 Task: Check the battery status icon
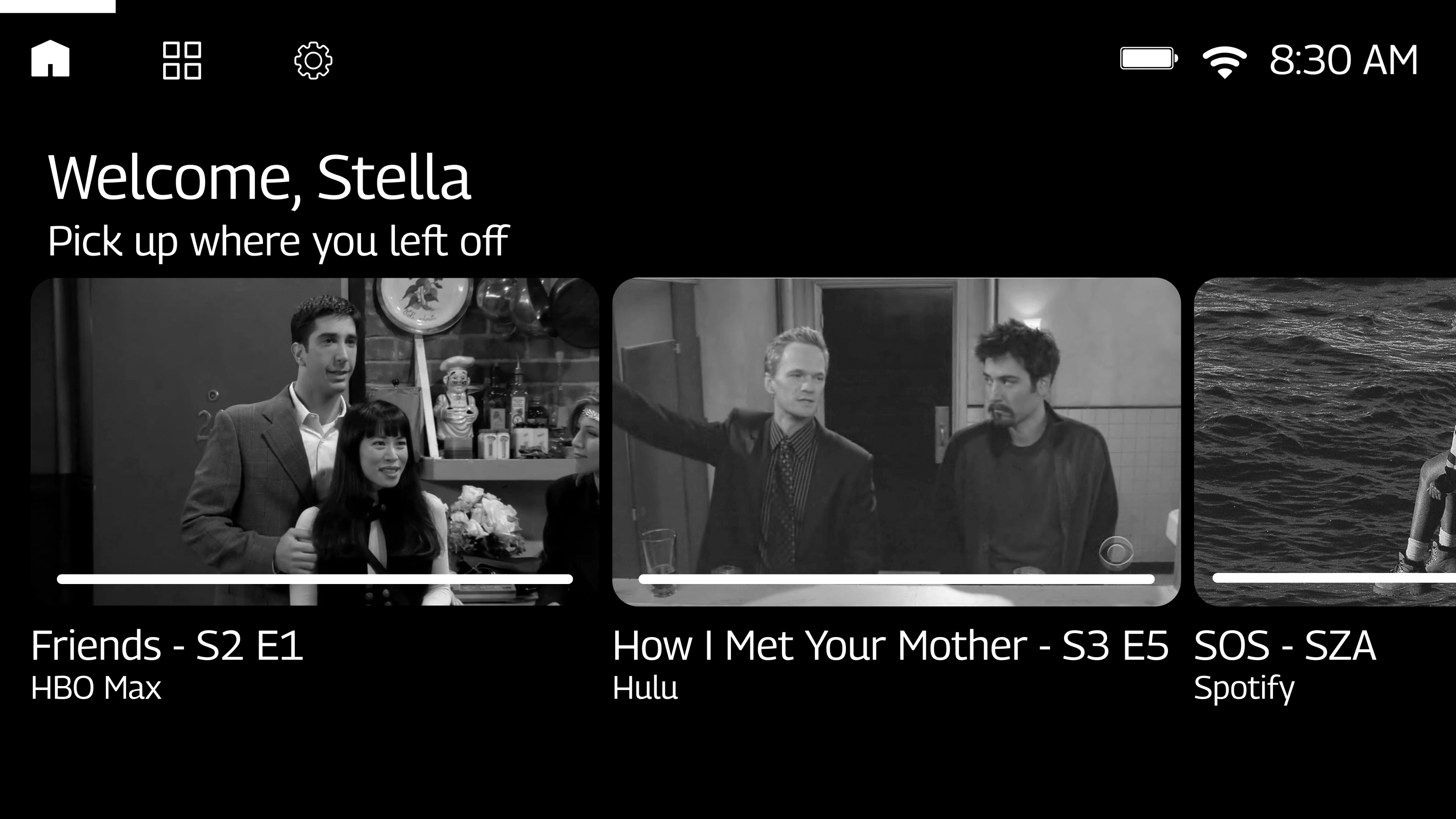click(x=1149, y=58)
